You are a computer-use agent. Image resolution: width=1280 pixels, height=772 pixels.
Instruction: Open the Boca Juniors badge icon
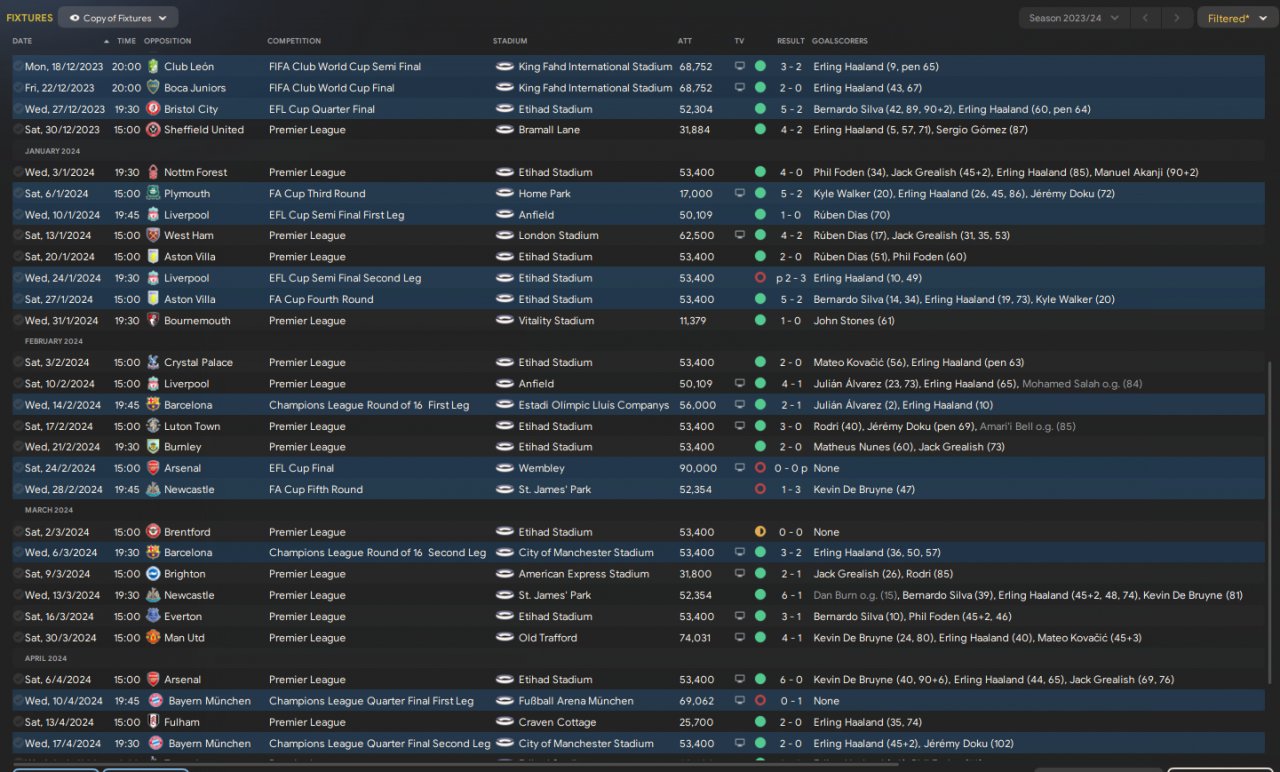click(x=153, y=87)
